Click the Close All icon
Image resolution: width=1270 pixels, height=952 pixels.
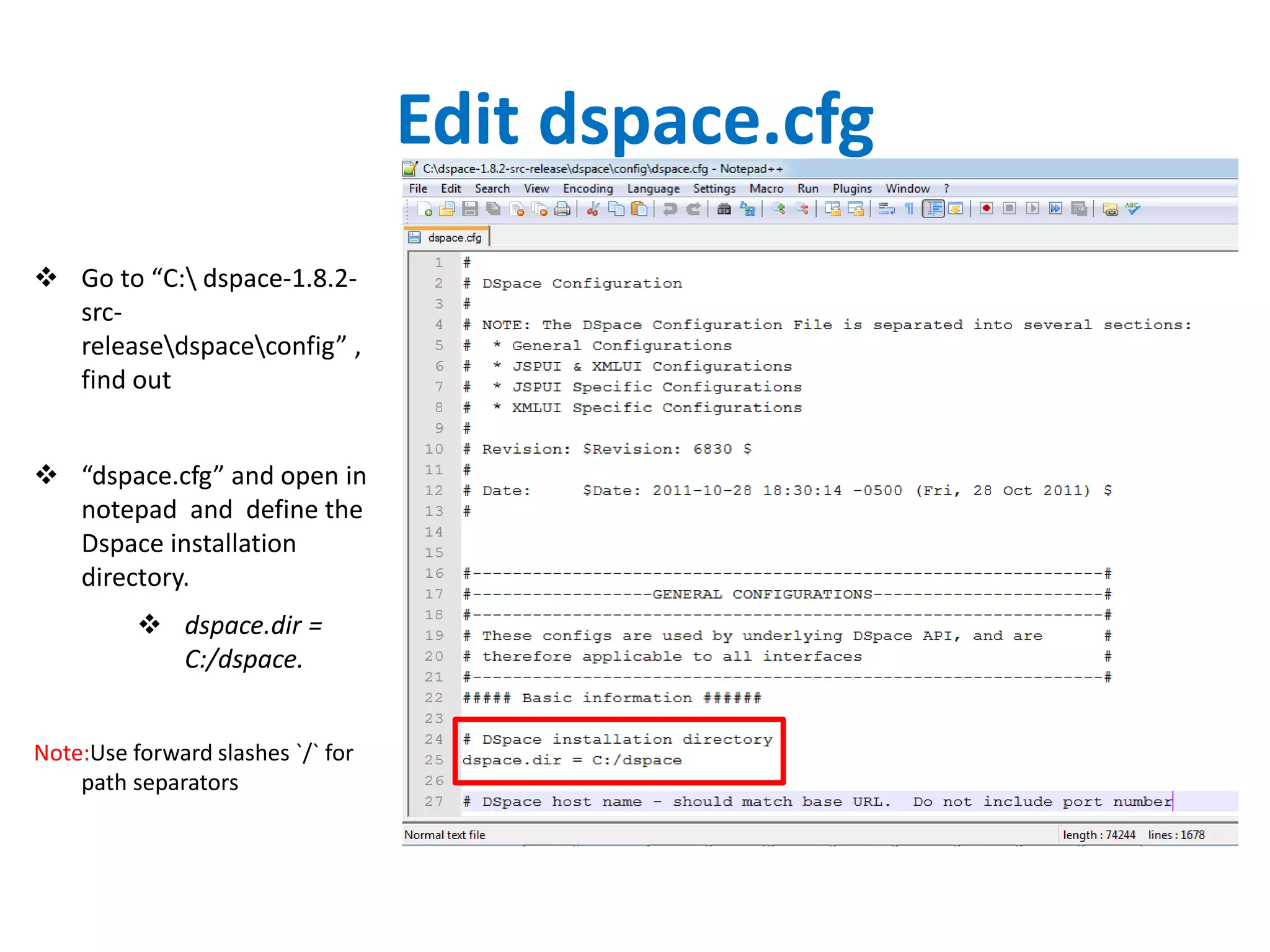pos(540,209)
